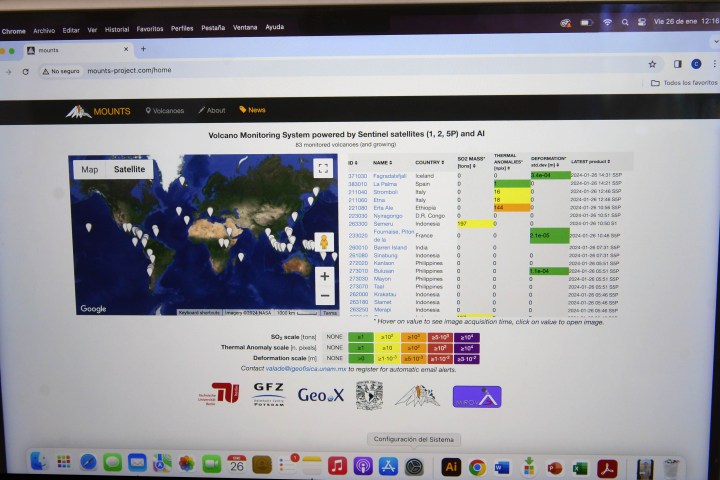Screen dimensions: 720x480
Task: Reload the page in Chrome
Action: point(24,72)
